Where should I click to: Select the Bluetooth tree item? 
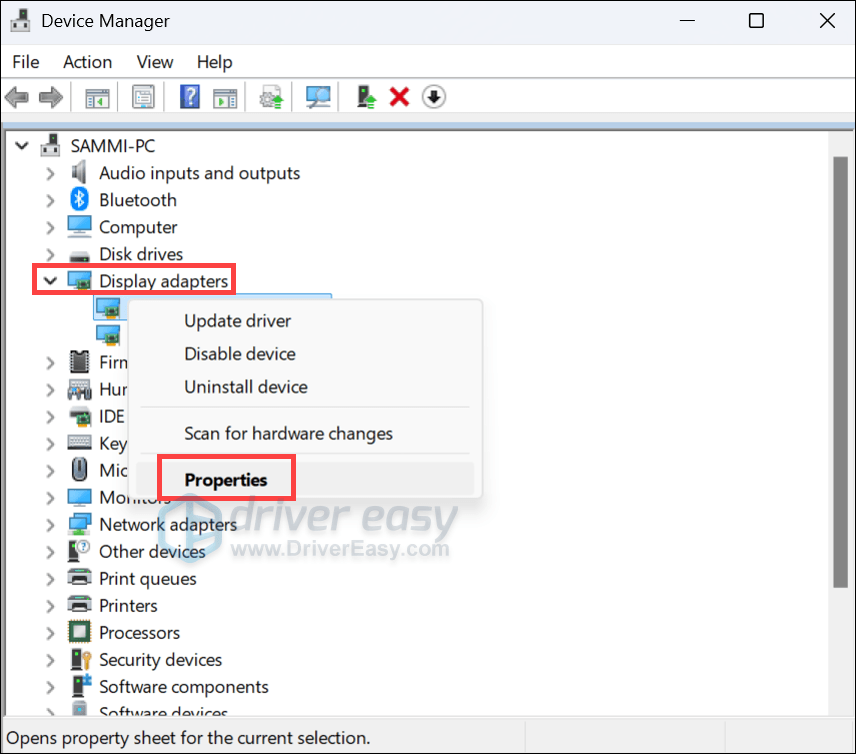[137, 200]
